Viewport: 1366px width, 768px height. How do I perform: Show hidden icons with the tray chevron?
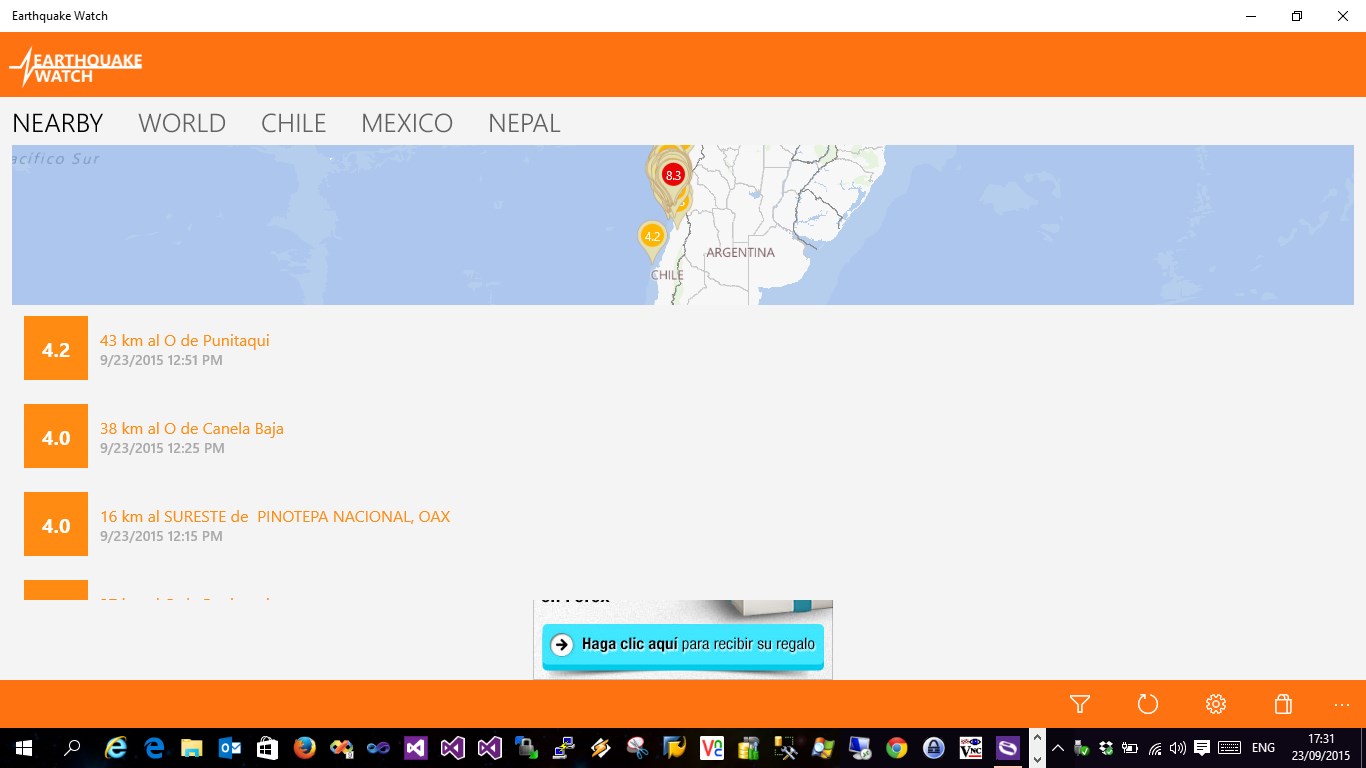pos(1057,747)
